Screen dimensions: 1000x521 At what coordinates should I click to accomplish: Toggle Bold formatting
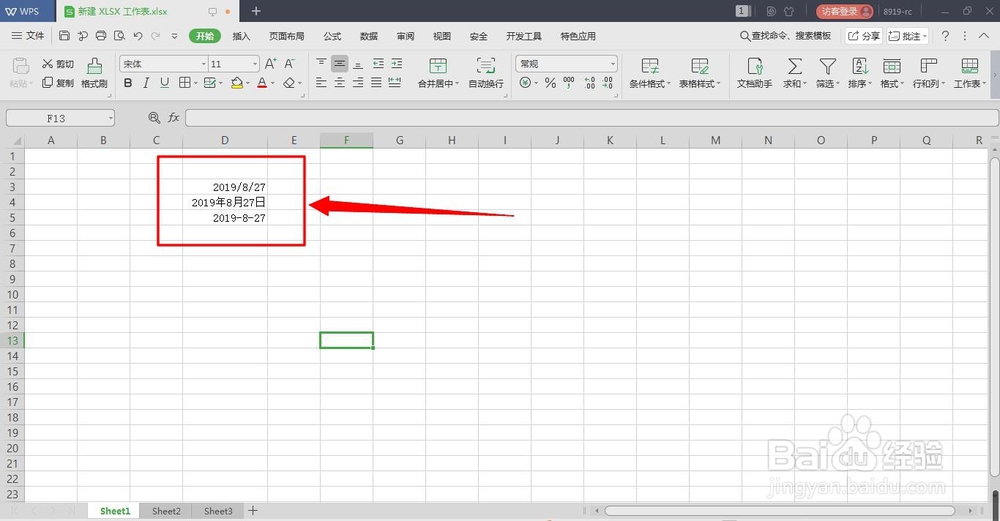[128, 83]
